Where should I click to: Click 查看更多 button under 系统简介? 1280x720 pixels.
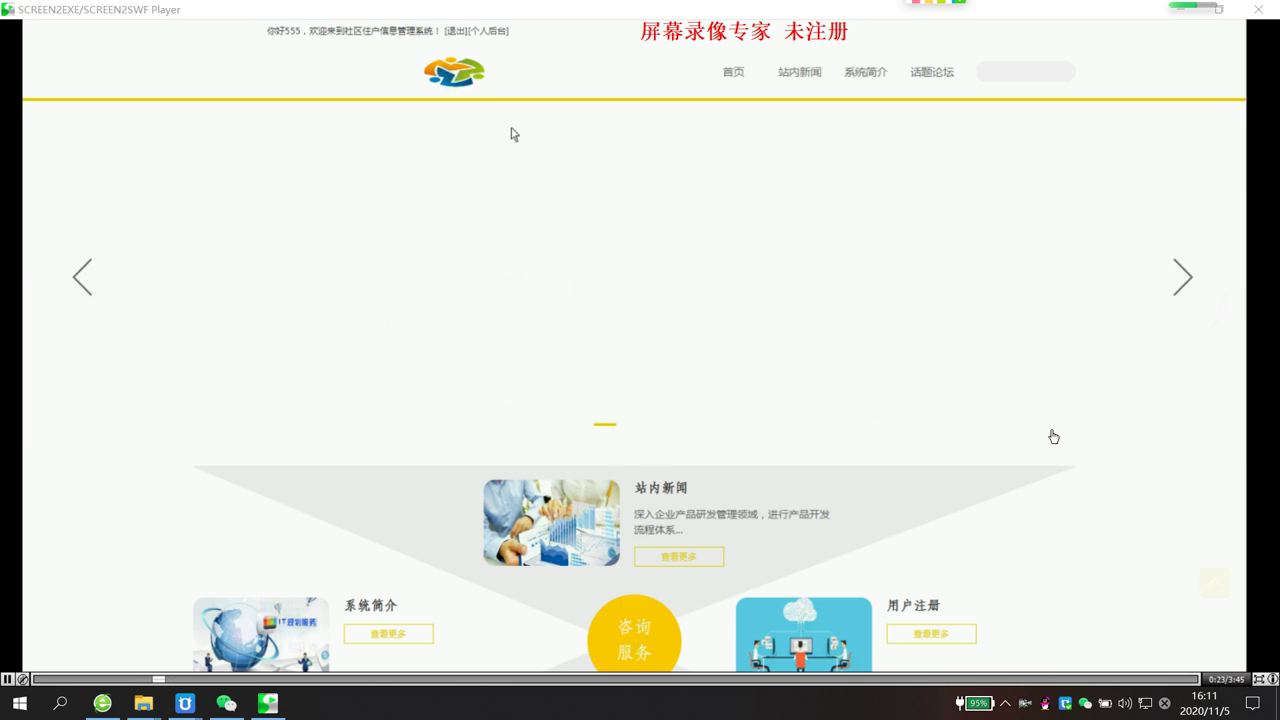(x=388, y=634)
